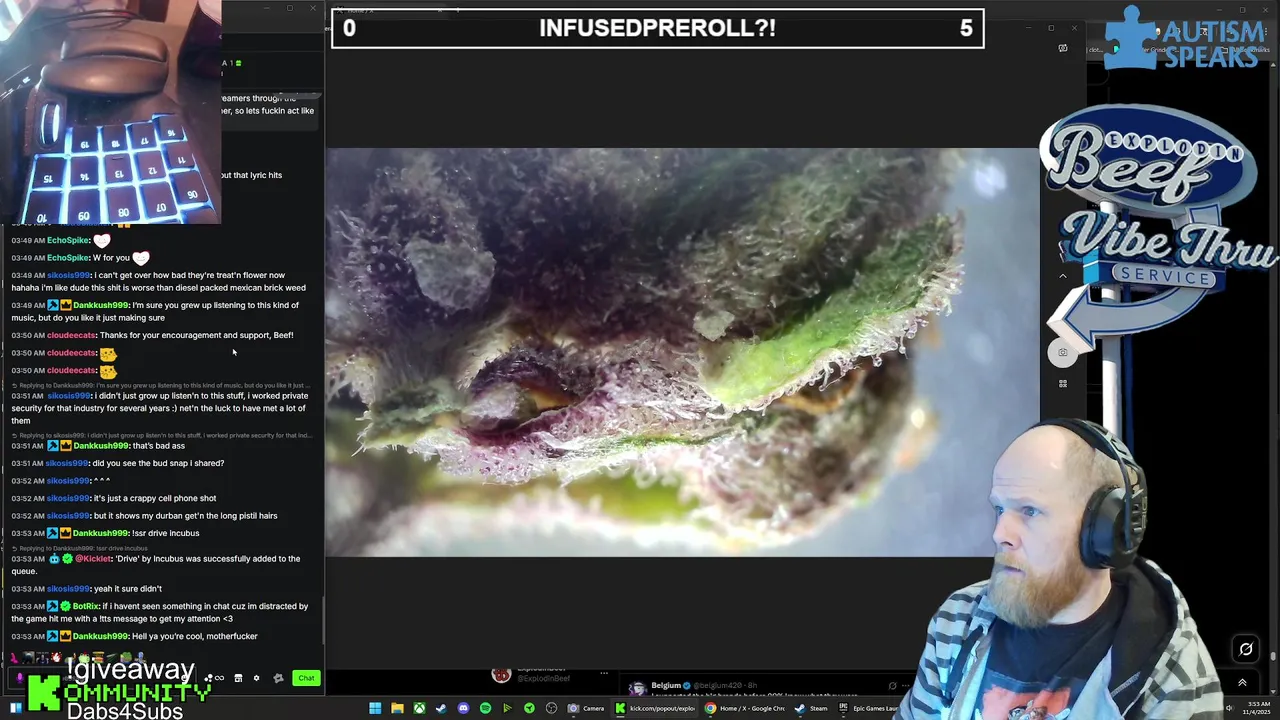Open chat settings gear in Kick chat
The width and height of the screenshot is (1280, 720).
tap(256, 678)
